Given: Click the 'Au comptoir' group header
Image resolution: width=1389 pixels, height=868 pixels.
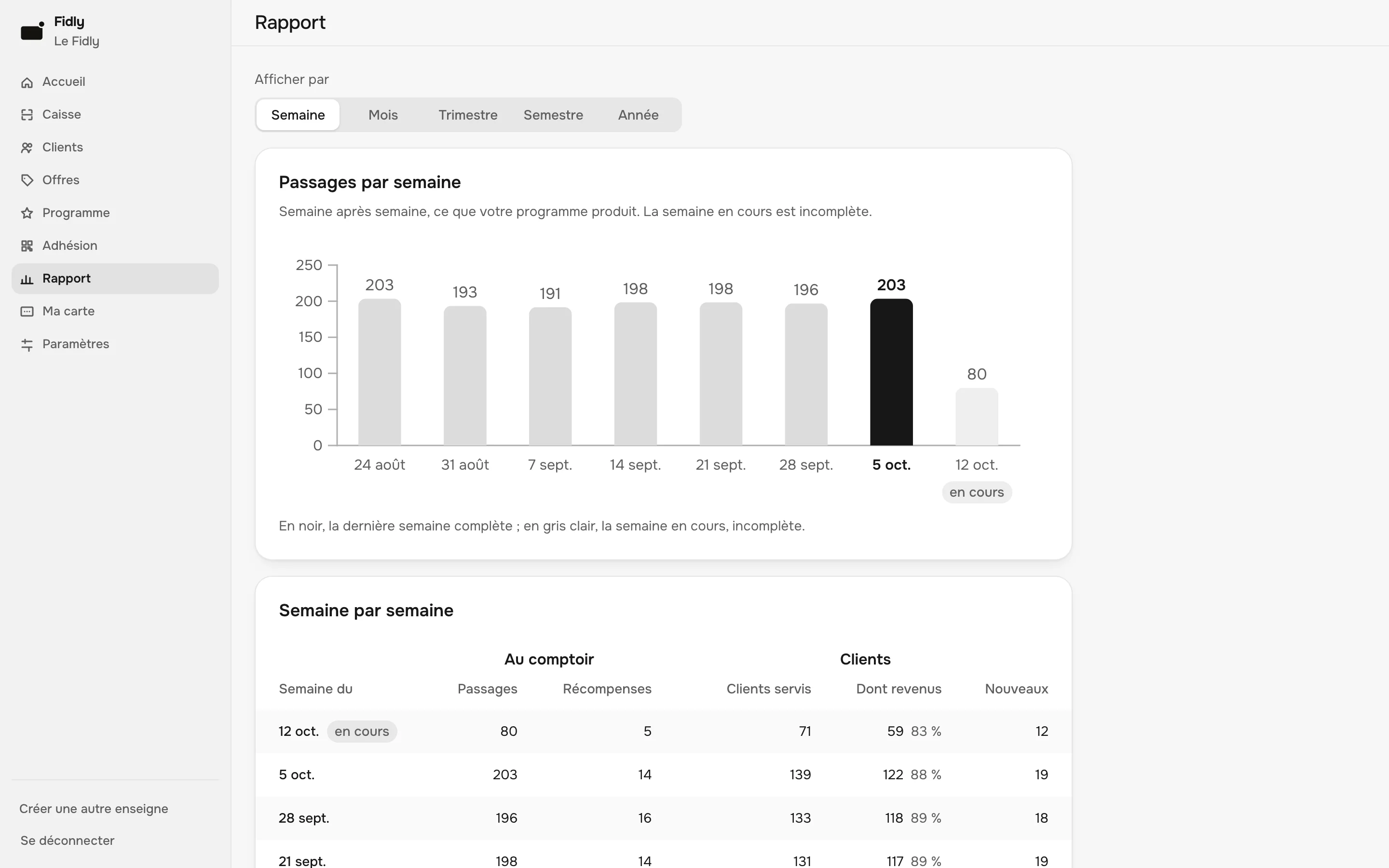Looking at the screenshot, I should [x=549, y=659].
